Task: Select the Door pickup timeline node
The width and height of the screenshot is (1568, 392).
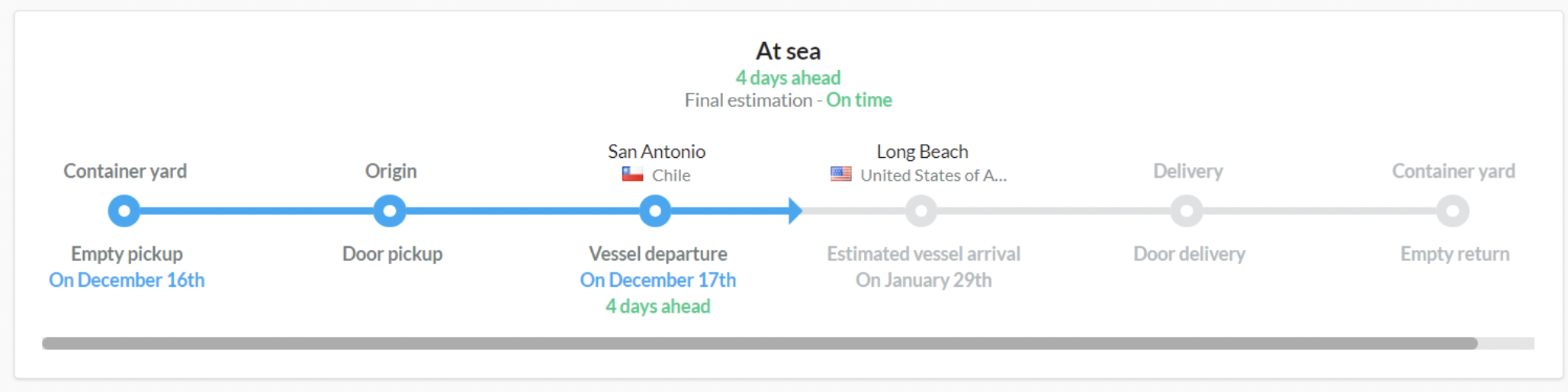Action: pyautogui.click(x=390, y=211)
